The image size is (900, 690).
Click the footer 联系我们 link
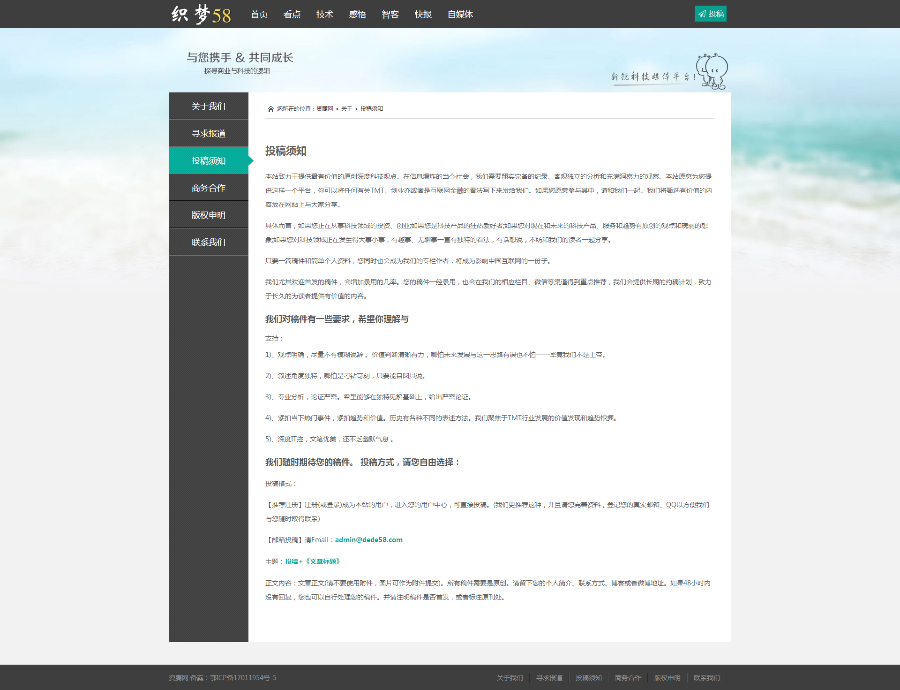click(x=707, y=678)
